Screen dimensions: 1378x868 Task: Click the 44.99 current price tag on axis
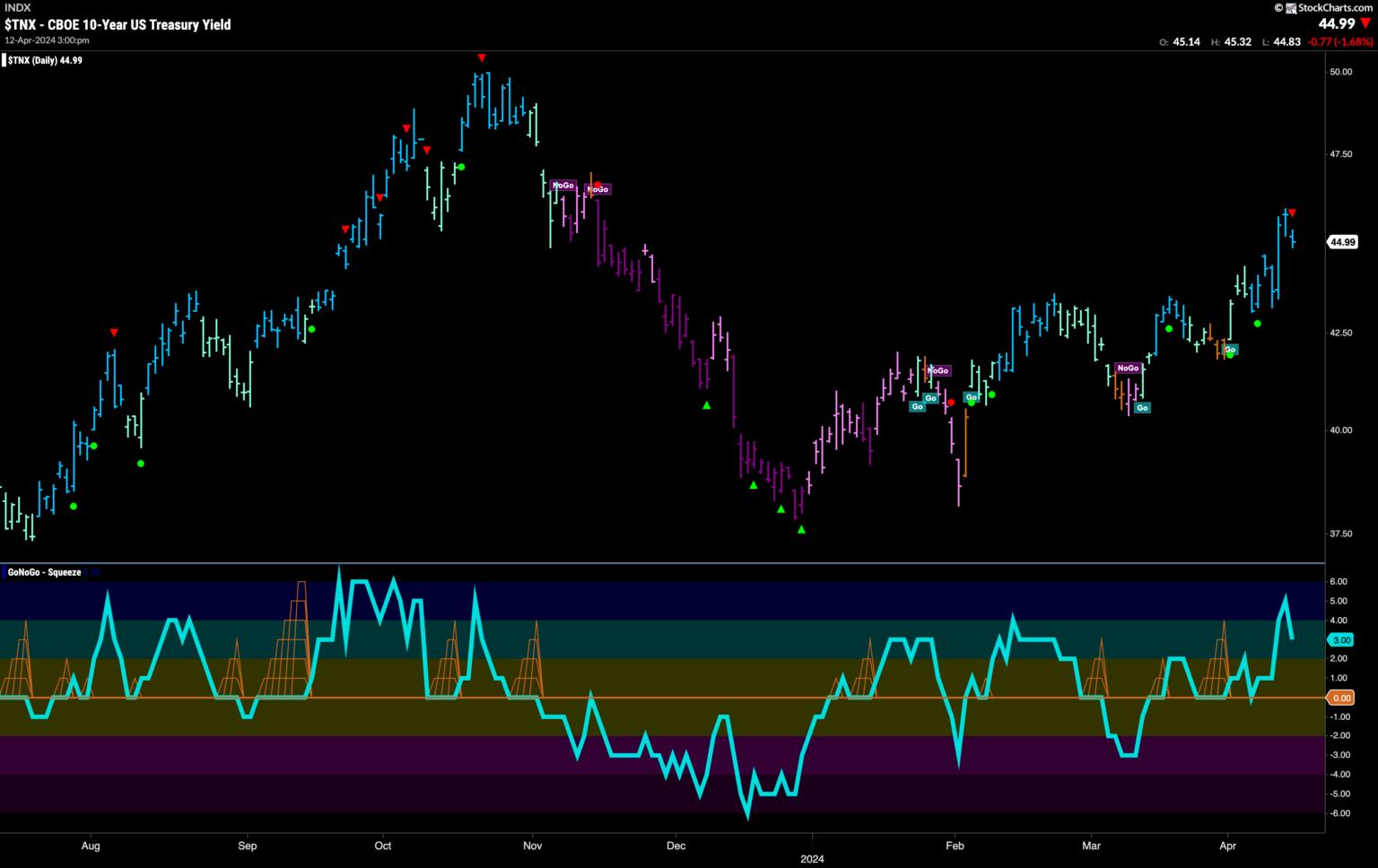1342,242
